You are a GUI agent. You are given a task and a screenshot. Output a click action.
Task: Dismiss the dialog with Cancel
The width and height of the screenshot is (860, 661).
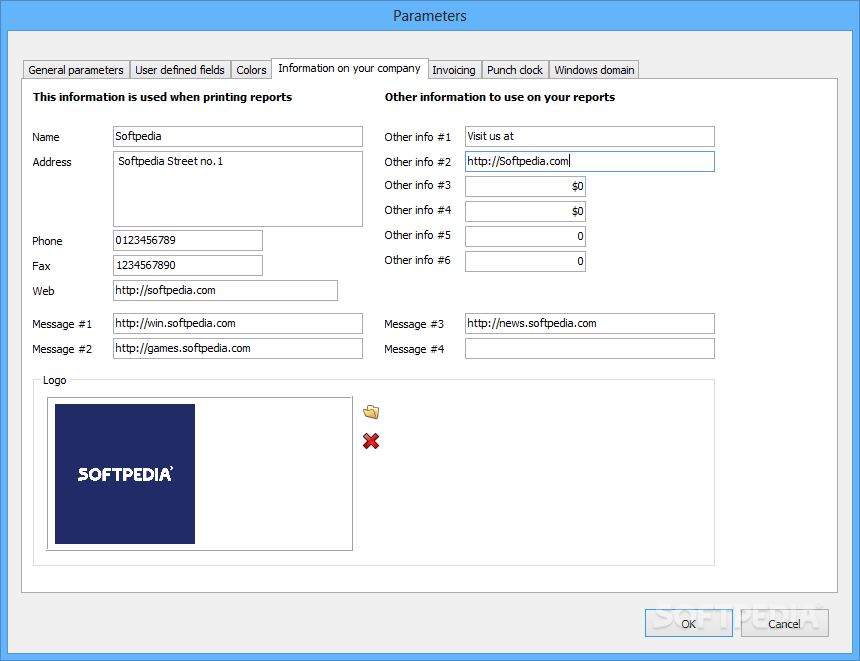(784, 623)
